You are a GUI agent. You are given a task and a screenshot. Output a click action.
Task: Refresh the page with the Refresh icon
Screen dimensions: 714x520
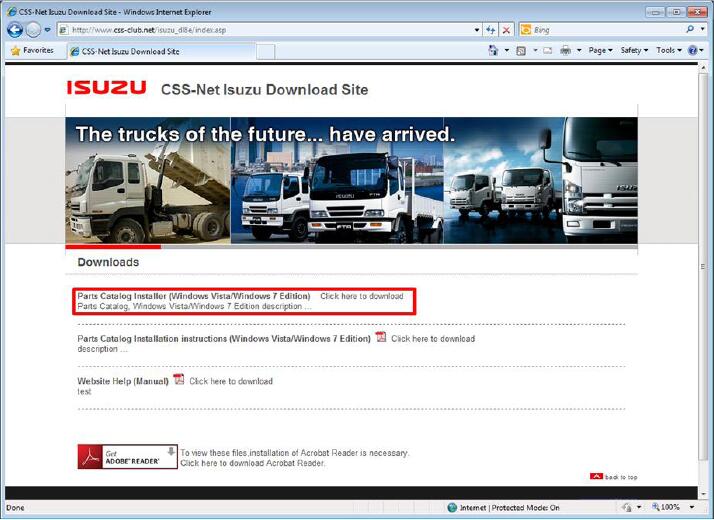click(490, 30)
